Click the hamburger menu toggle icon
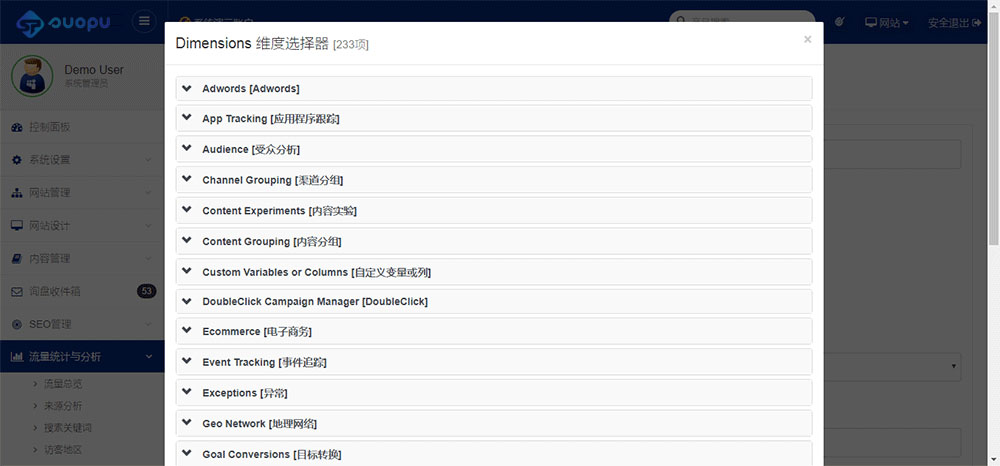1000x466 pixels. click(145, 22)
